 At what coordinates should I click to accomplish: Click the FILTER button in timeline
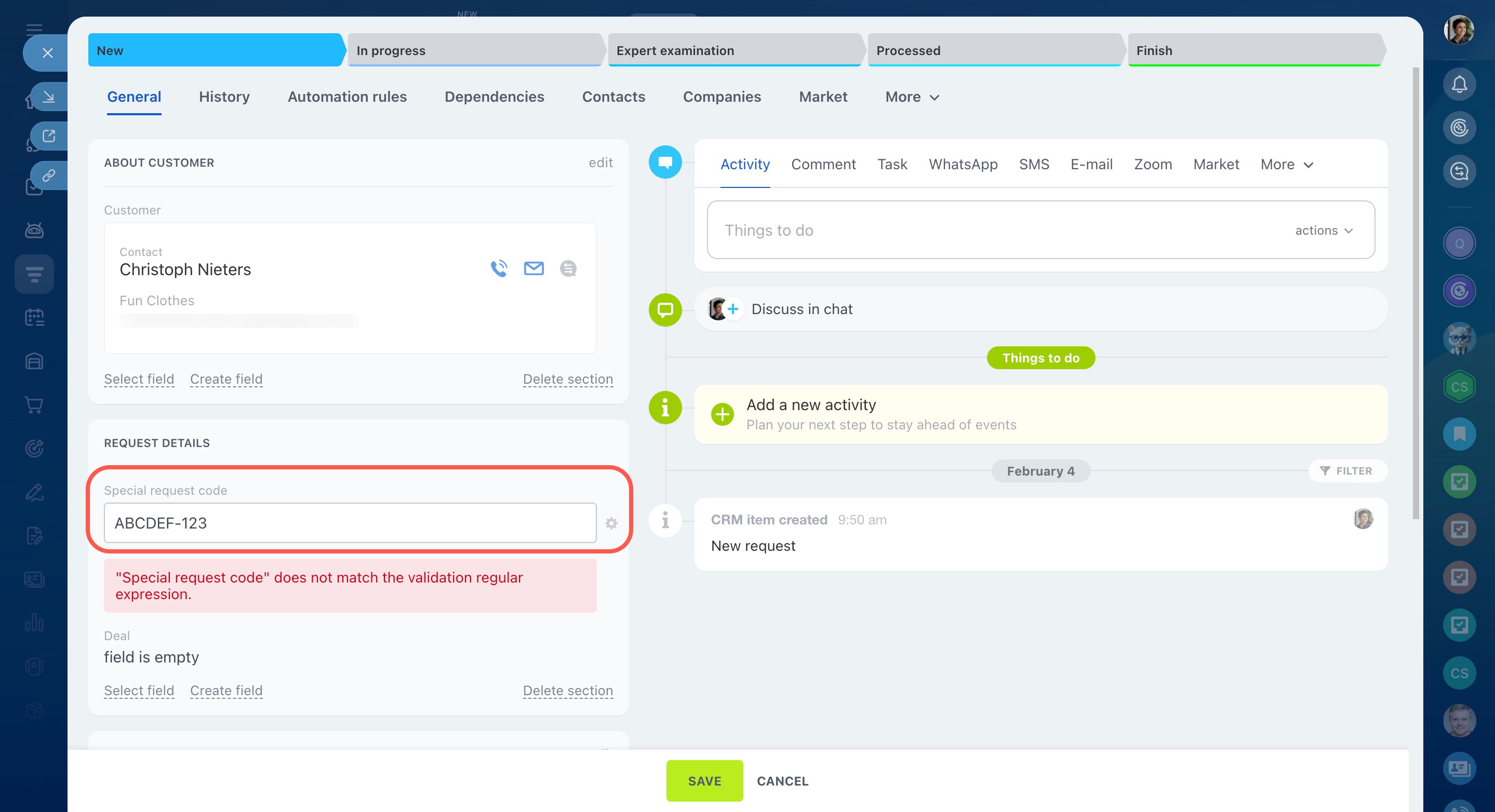(1347, 471)
